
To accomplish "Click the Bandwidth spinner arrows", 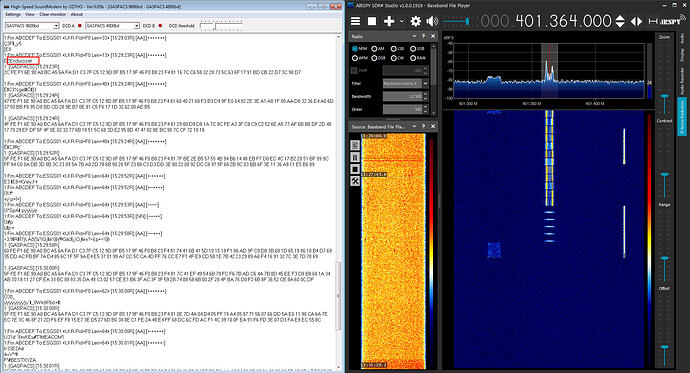I will pyautogui.click(x=426, y=96).
